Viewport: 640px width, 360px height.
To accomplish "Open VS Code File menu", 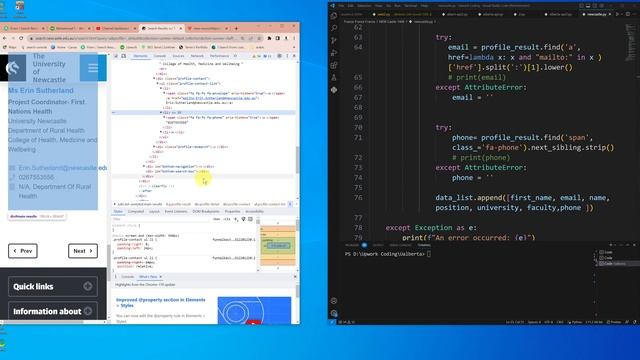I will coord(341,6).
